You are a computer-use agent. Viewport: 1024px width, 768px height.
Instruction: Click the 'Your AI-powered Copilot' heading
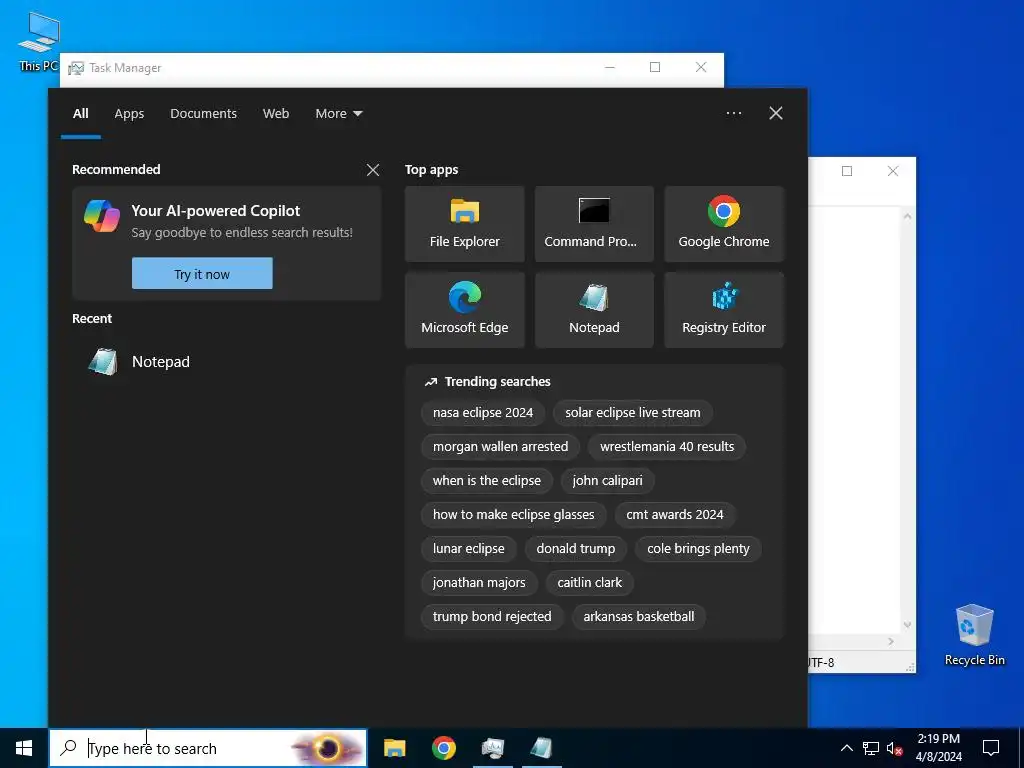pyautogui.click(x=216, y=211)
